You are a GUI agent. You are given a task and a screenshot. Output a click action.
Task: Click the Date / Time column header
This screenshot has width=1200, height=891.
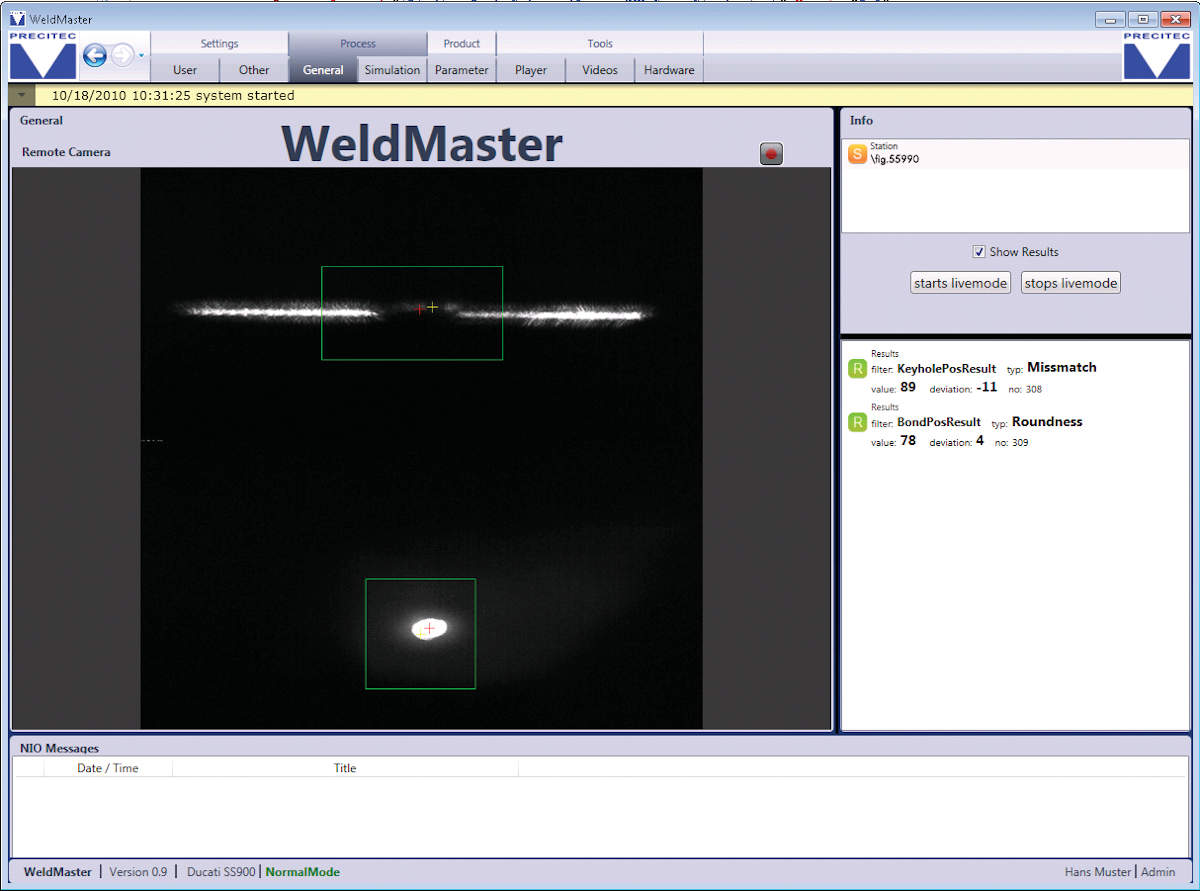[108, 768]
